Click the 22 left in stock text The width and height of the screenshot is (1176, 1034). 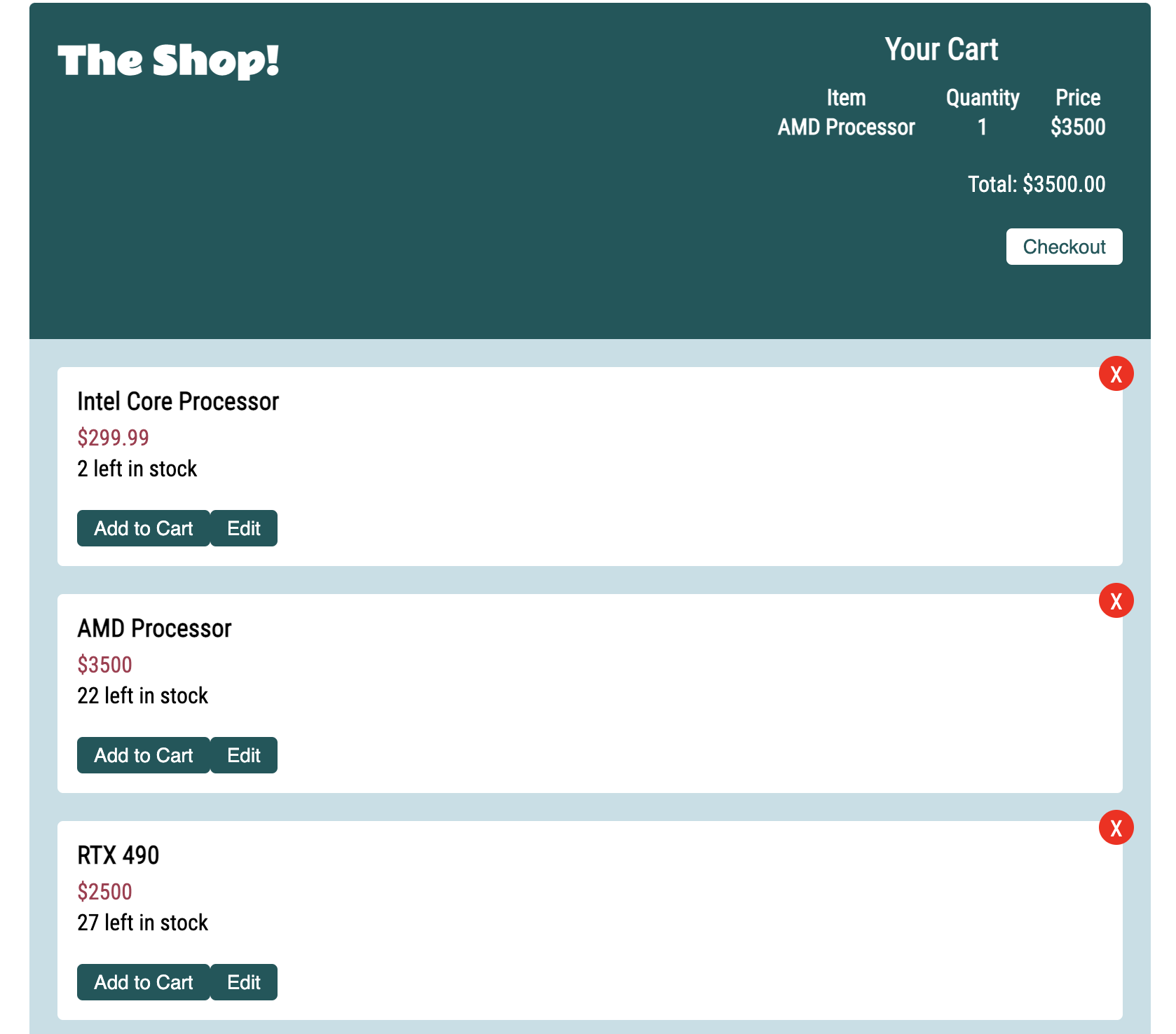[x=142, y=696]
